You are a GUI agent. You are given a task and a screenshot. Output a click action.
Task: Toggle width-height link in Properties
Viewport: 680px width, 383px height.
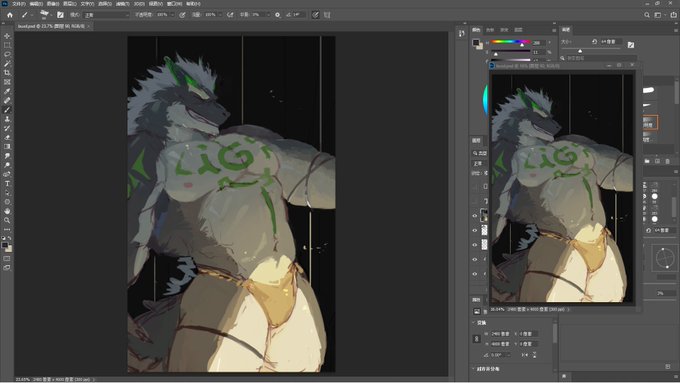click(476, 339)
